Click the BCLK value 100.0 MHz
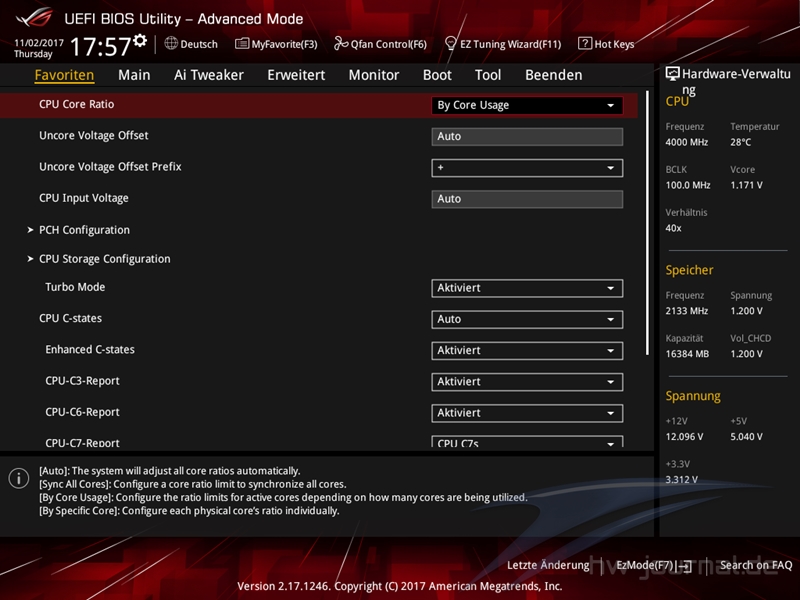Screen dimensions: 800x600 click(688, 185)
